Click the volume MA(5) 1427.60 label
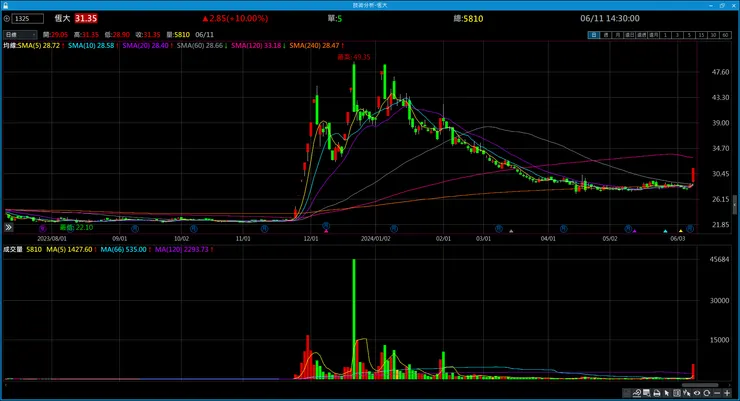Image resolution: width=740 pixels, height=401 pixels. pos(71,250)
